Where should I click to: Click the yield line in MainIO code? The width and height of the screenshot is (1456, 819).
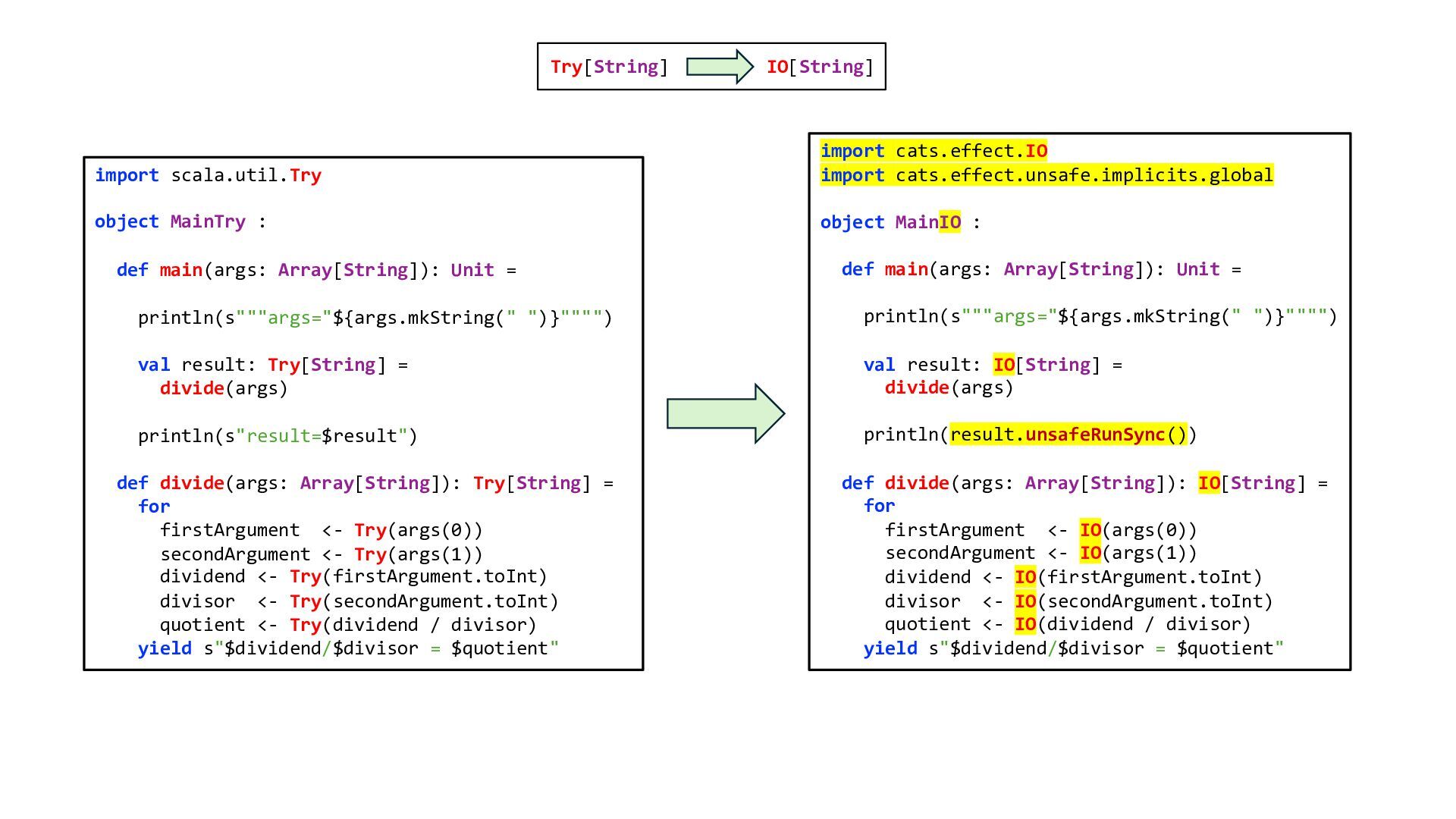pyautogui.click(x=1073, y=648)
